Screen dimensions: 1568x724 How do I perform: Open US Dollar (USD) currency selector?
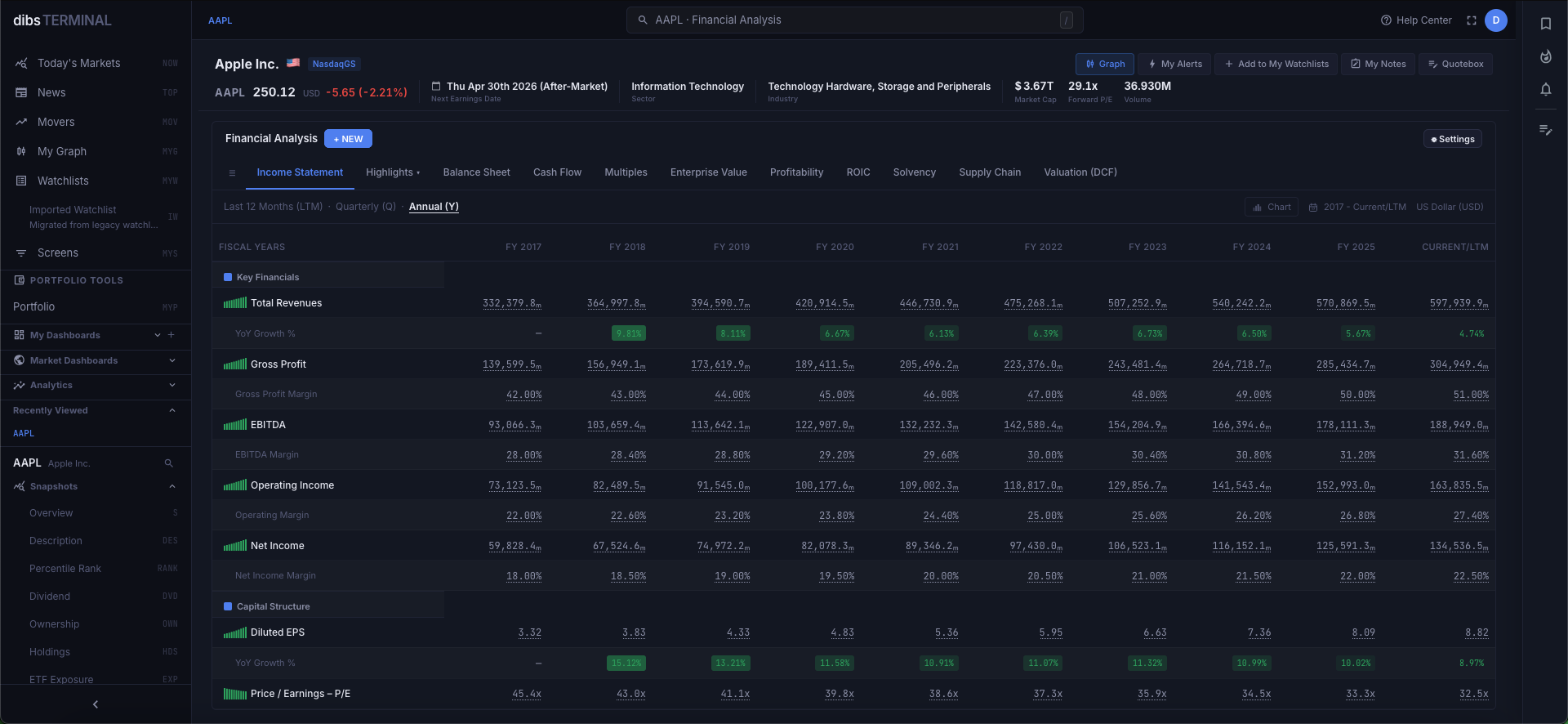[1450, 208]
